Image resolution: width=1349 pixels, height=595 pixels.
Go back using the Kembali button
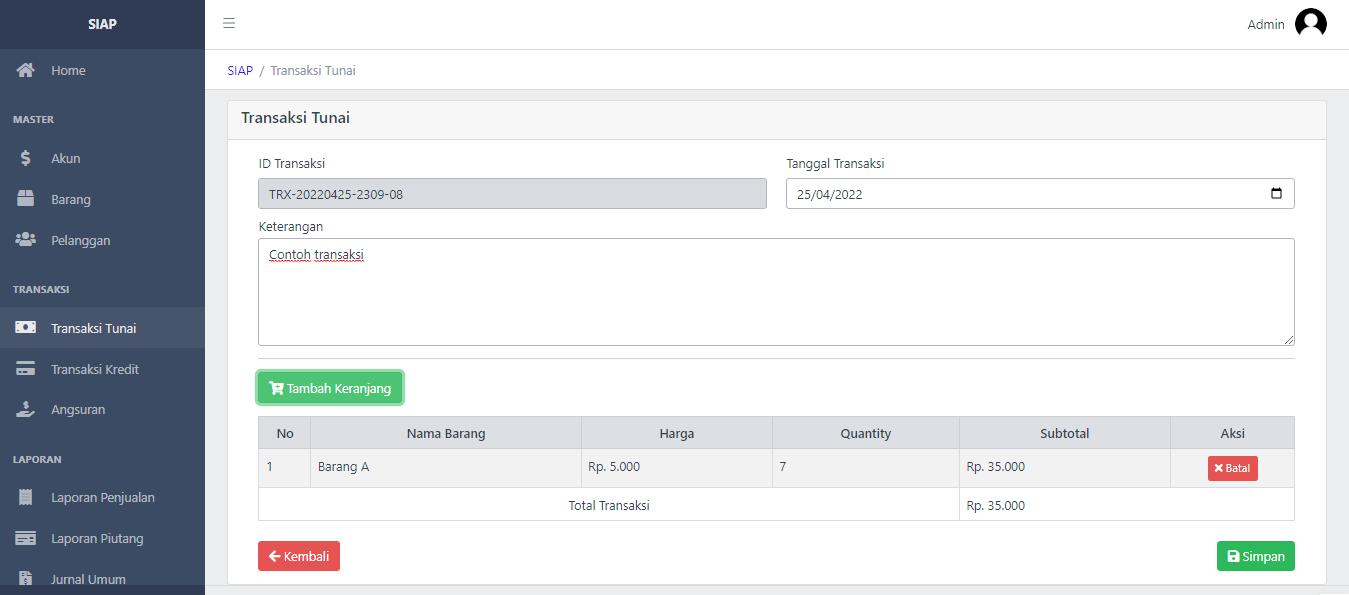click(x=298, y=556)
